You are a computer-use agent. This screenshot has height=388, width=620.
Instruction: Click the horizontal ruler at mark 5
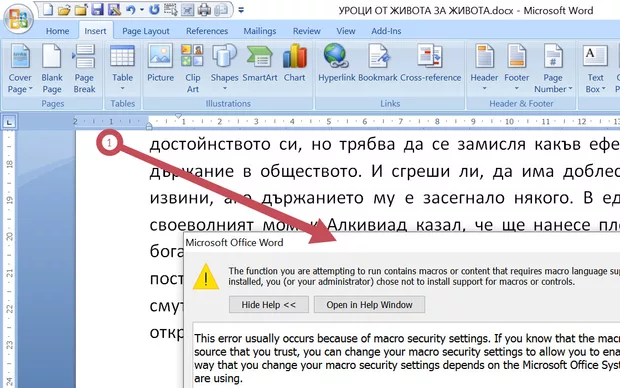[x=328, y=121]
